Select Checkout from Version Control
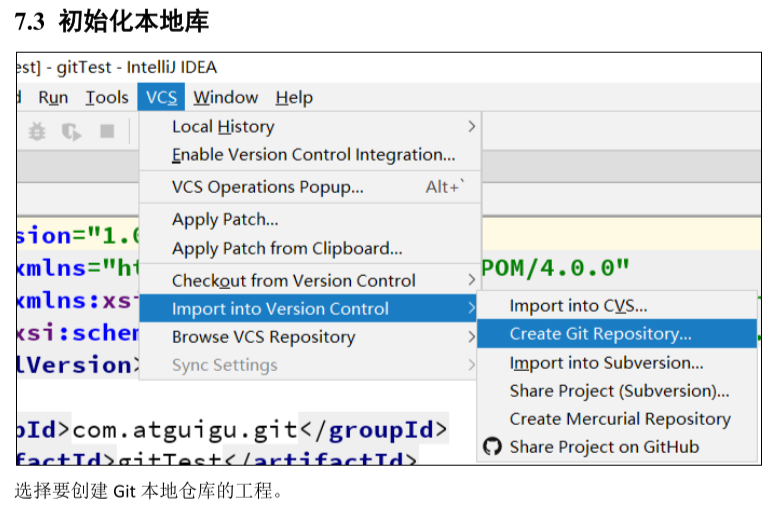The image size is (780, 519). point(310,281)
